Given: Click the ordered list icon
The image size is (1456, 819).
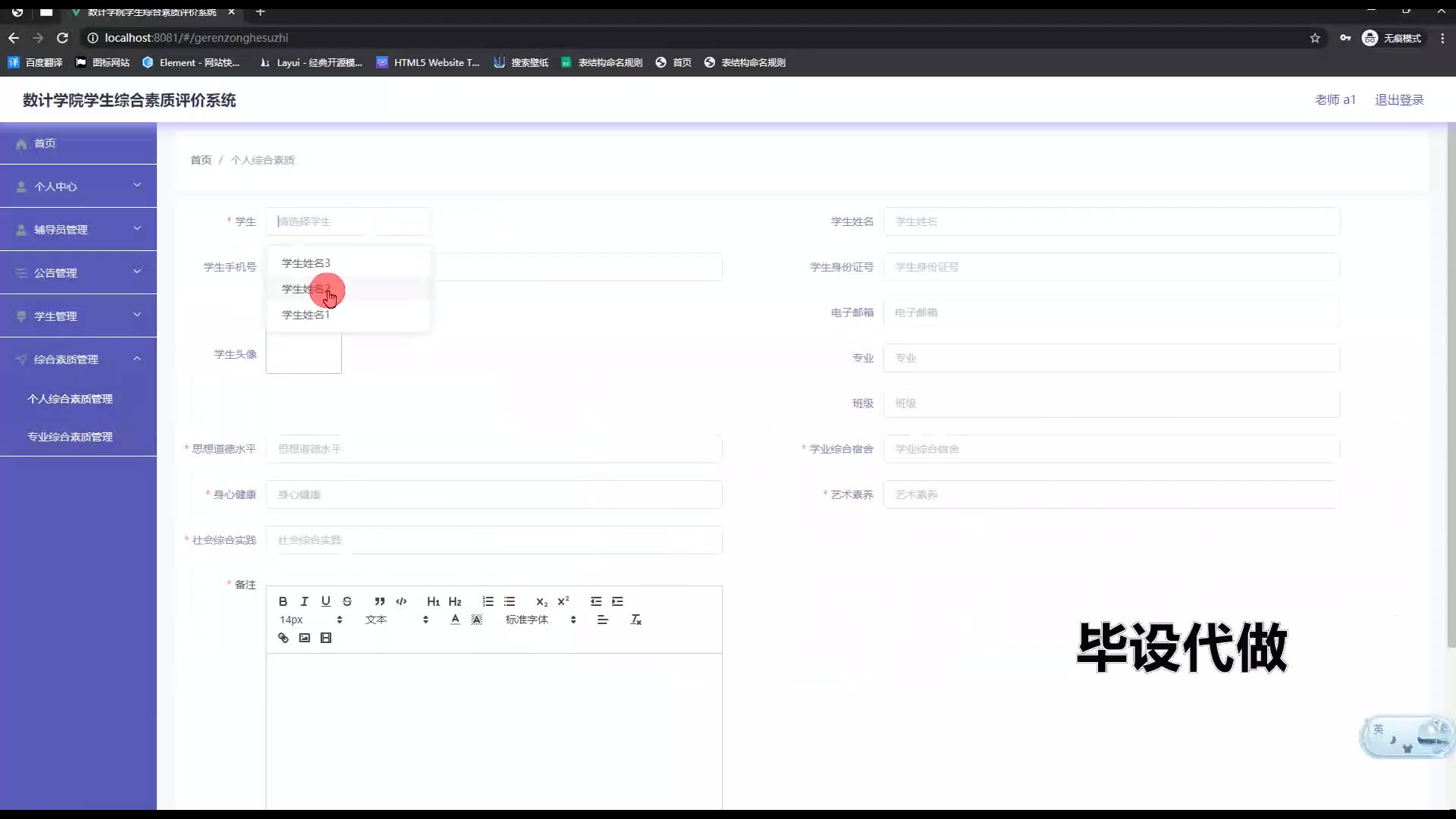Looking at the screenshot, I should click(488, 601).
